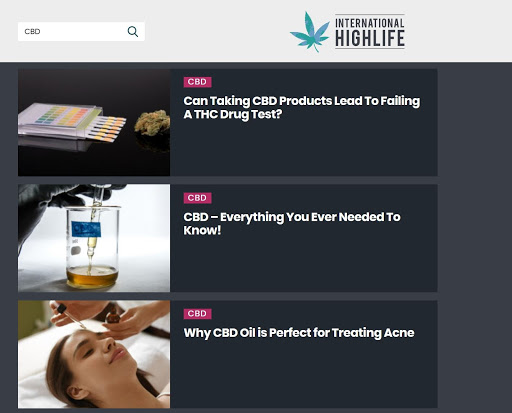
Task: Select the CBD tag above the acne article
Action: (197, 314)
